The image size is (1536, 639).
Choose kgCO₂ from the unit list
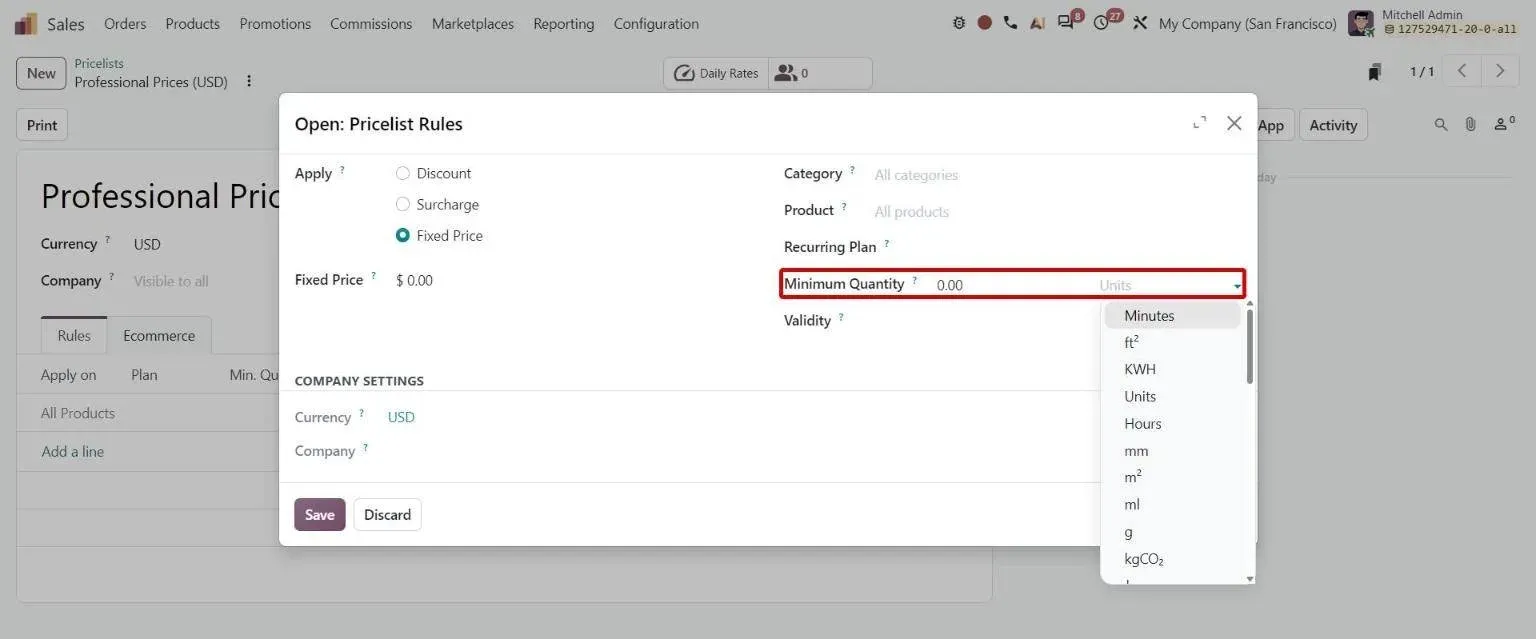pyautogui.click(x=1172, y=559)
